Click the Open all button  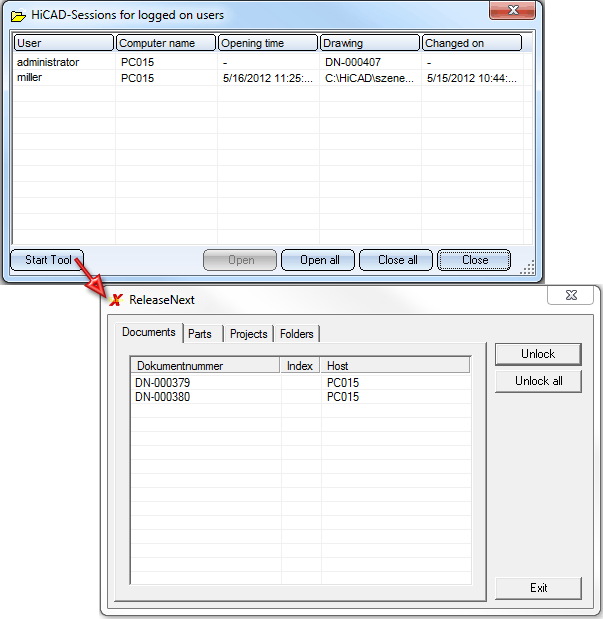318,260
